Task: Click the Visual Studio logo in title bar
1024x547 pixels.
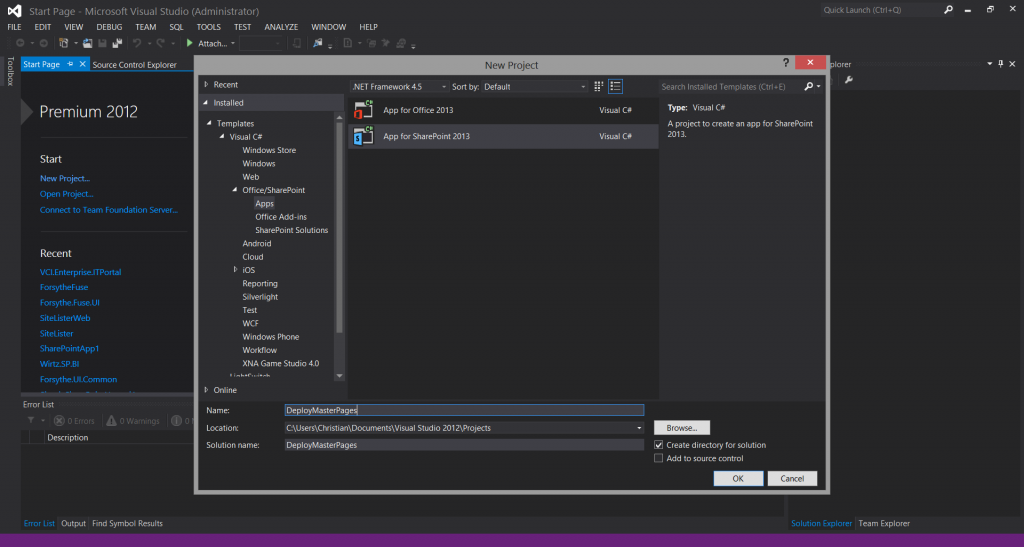Action: click(14, 10)
